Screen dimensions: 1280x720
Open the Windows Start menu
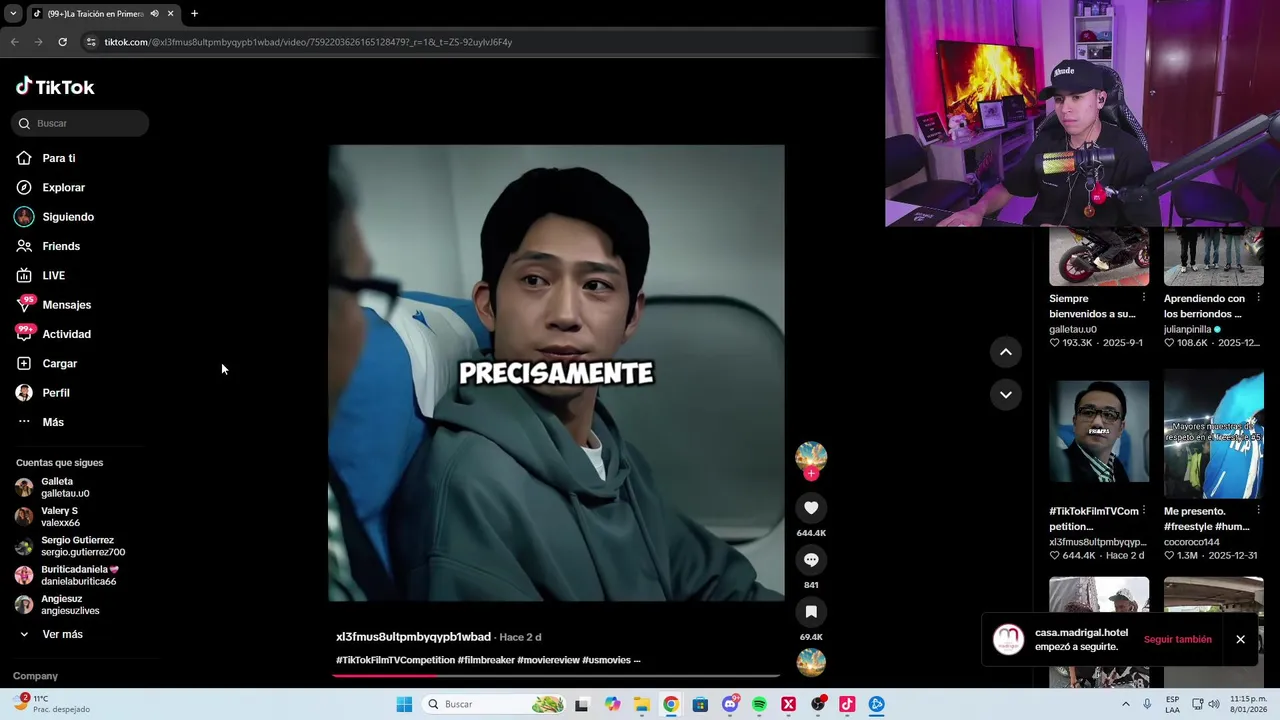click(404, 704)
